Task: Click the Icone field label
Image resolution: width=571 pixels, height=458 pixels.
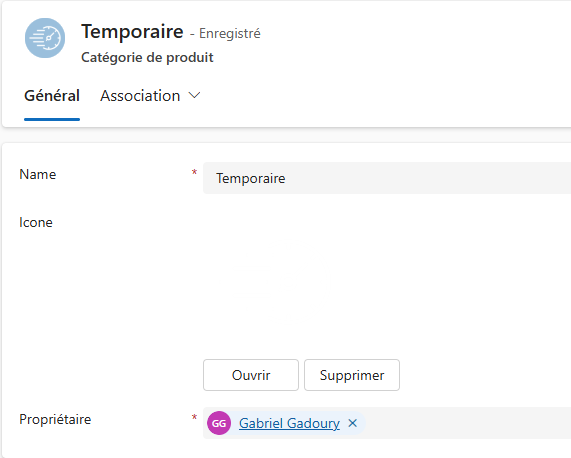Action: (36, 222)
